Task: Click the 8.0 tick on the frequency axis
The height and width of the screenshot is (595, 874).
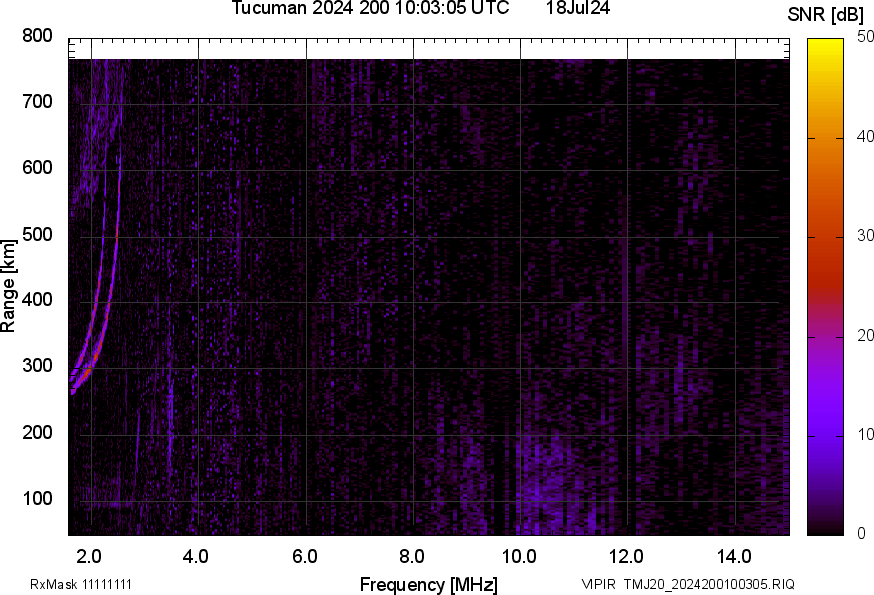Action: click(412, 556)
